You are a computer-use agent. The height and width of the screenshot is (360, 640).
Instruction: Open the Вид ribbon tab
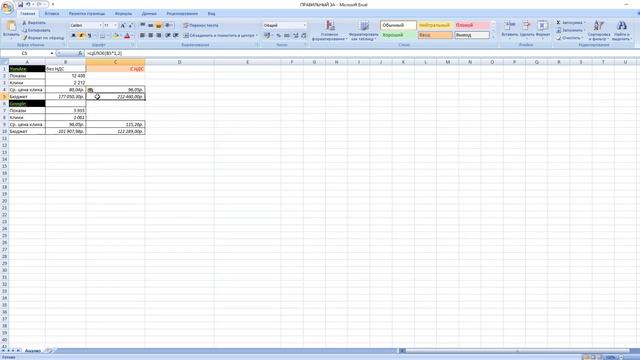pyautogui.click(x=211, y=13)
